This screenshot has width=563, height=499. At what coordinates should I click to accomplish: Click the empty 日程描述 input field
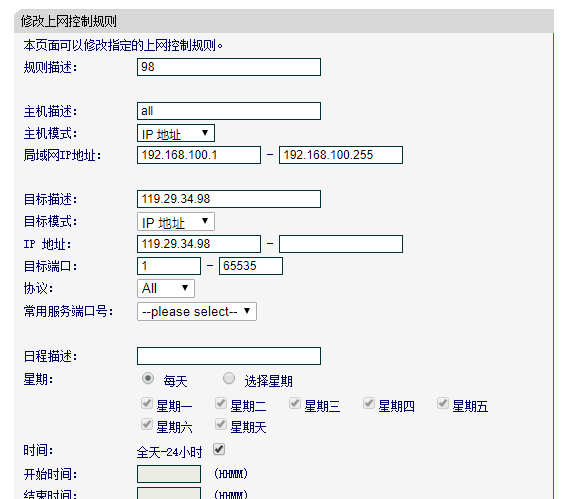point(229,356)
